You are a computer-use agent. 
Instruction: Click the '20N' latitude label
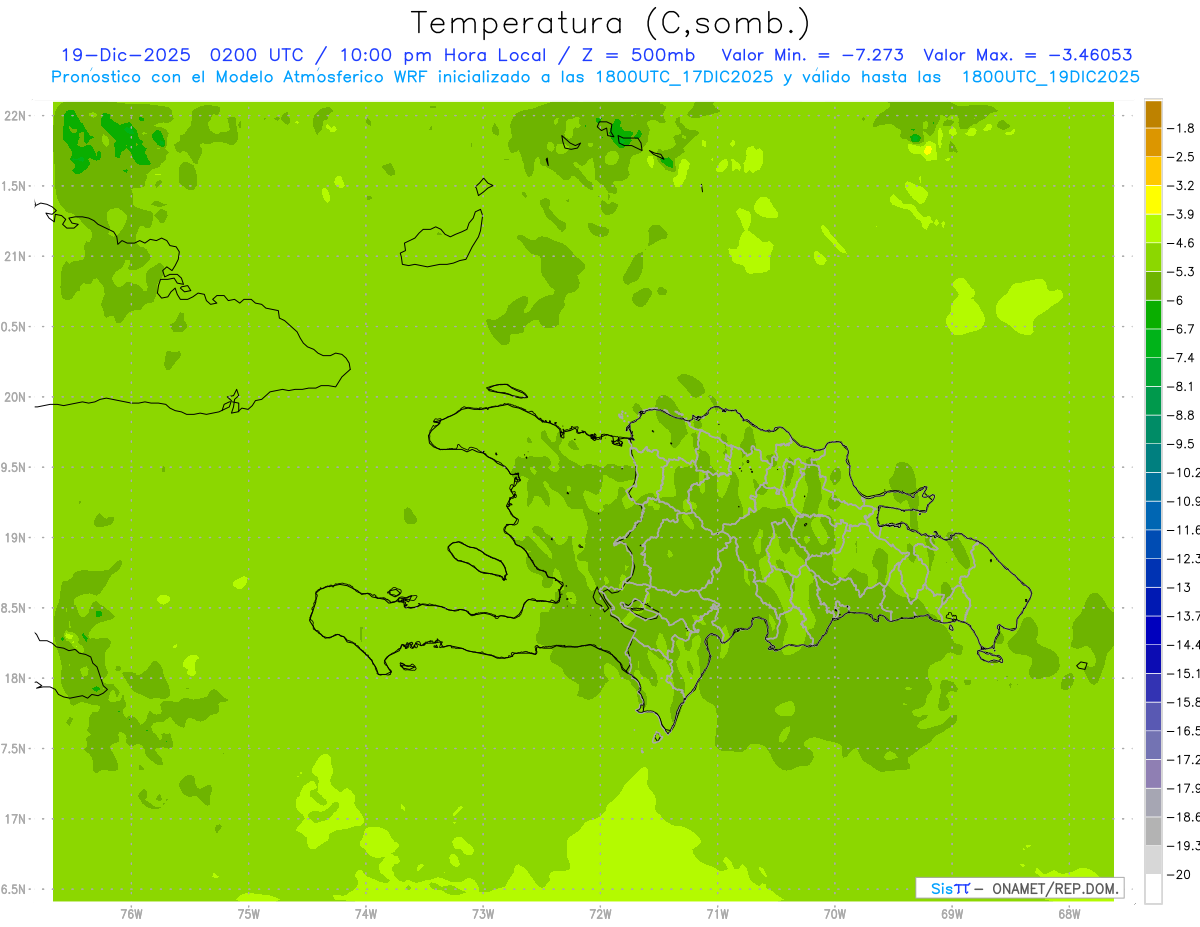(x=17, y=397)
